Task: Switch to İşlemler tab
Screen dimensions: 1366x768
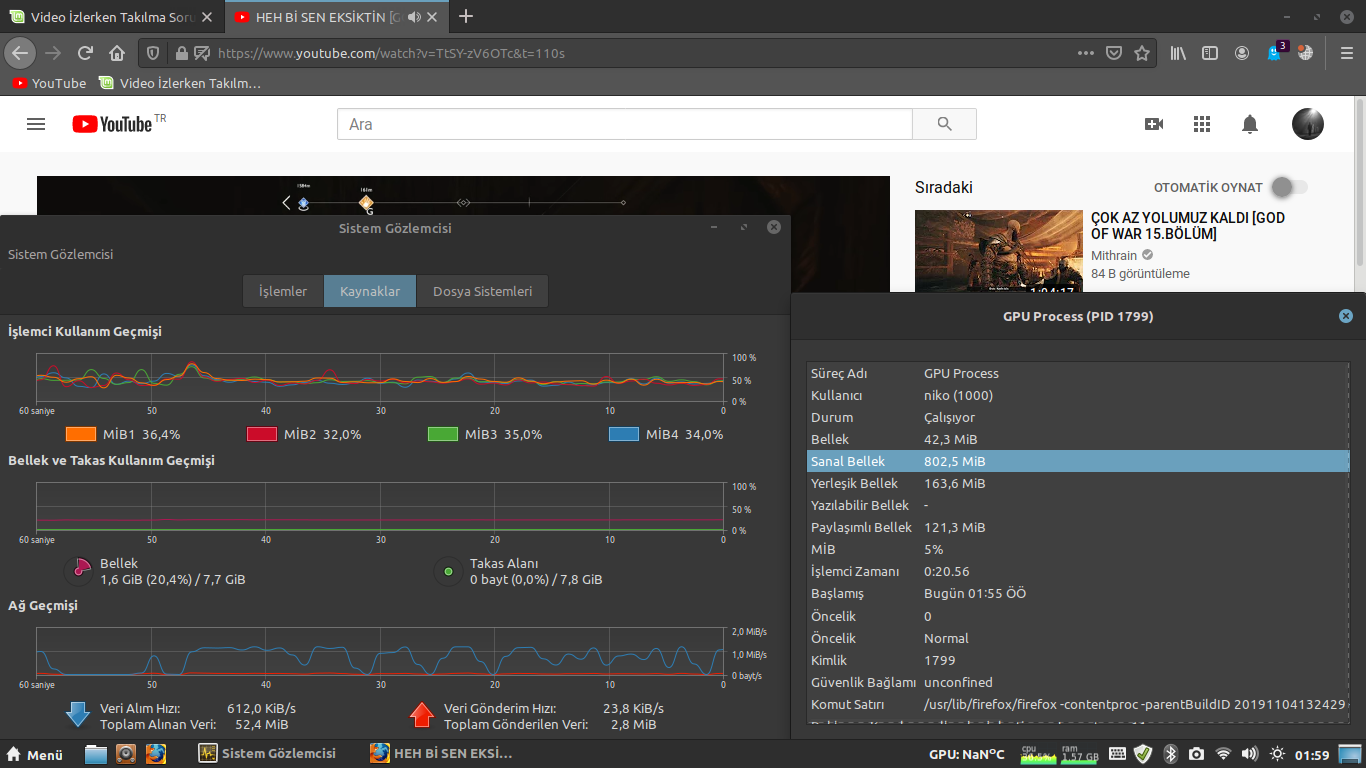Action: point(283,291)
